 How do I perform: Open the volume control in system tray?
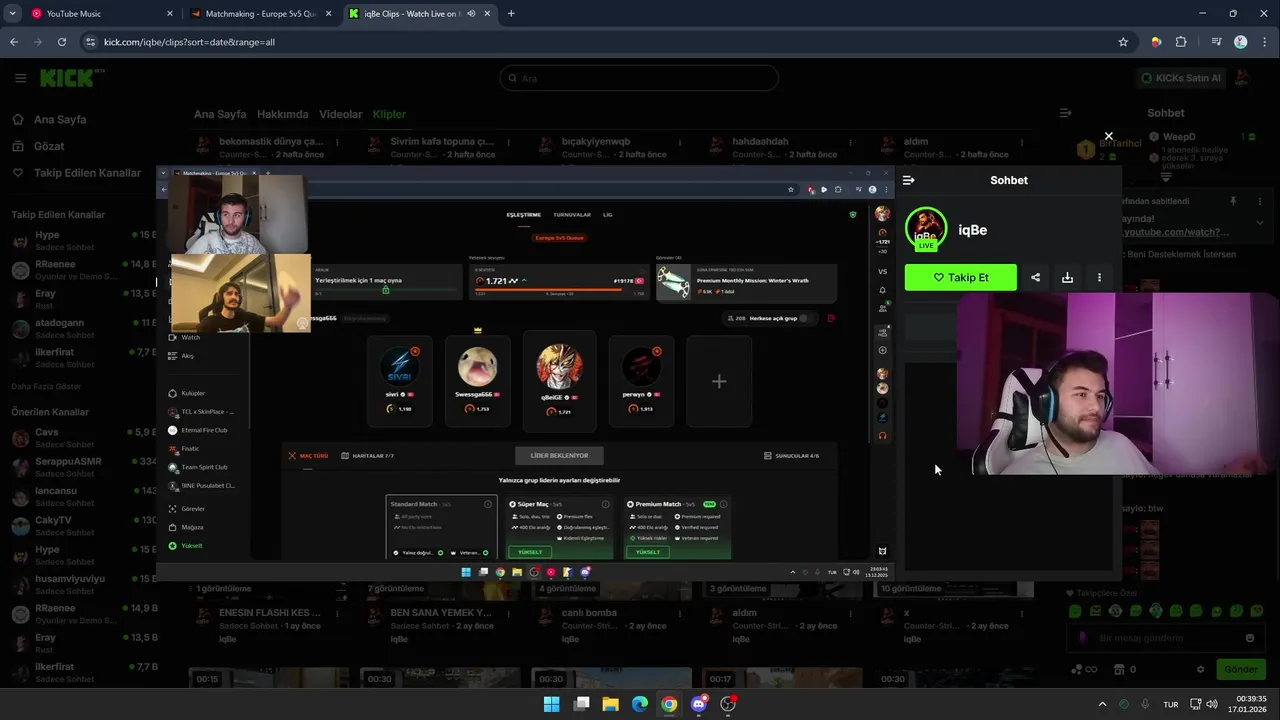pos(1212,704)
